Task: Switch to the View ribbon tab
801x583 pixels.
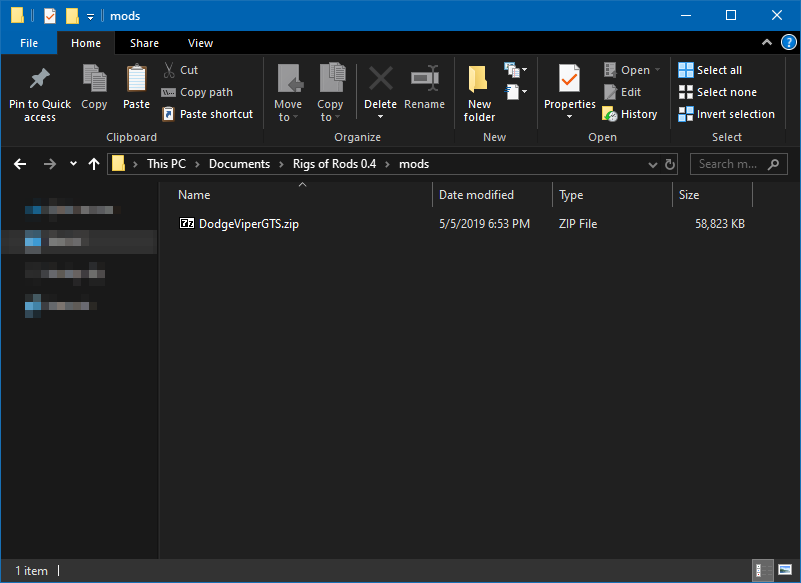Action: 200,43
